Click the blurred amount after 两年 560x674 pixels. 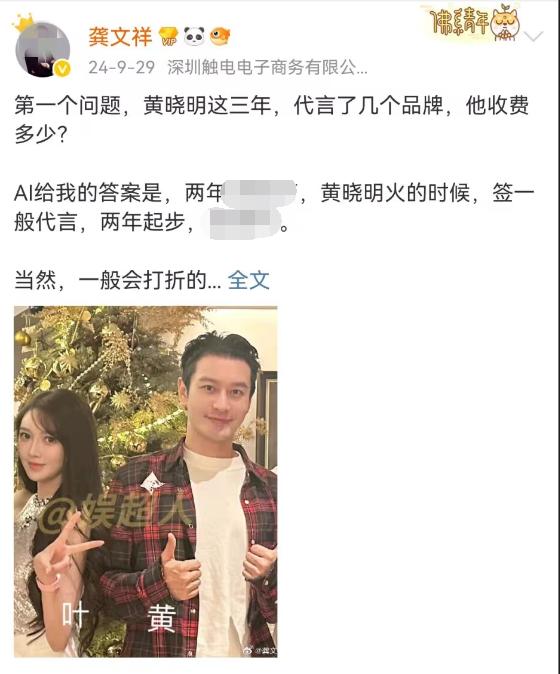tap(260, 193)
